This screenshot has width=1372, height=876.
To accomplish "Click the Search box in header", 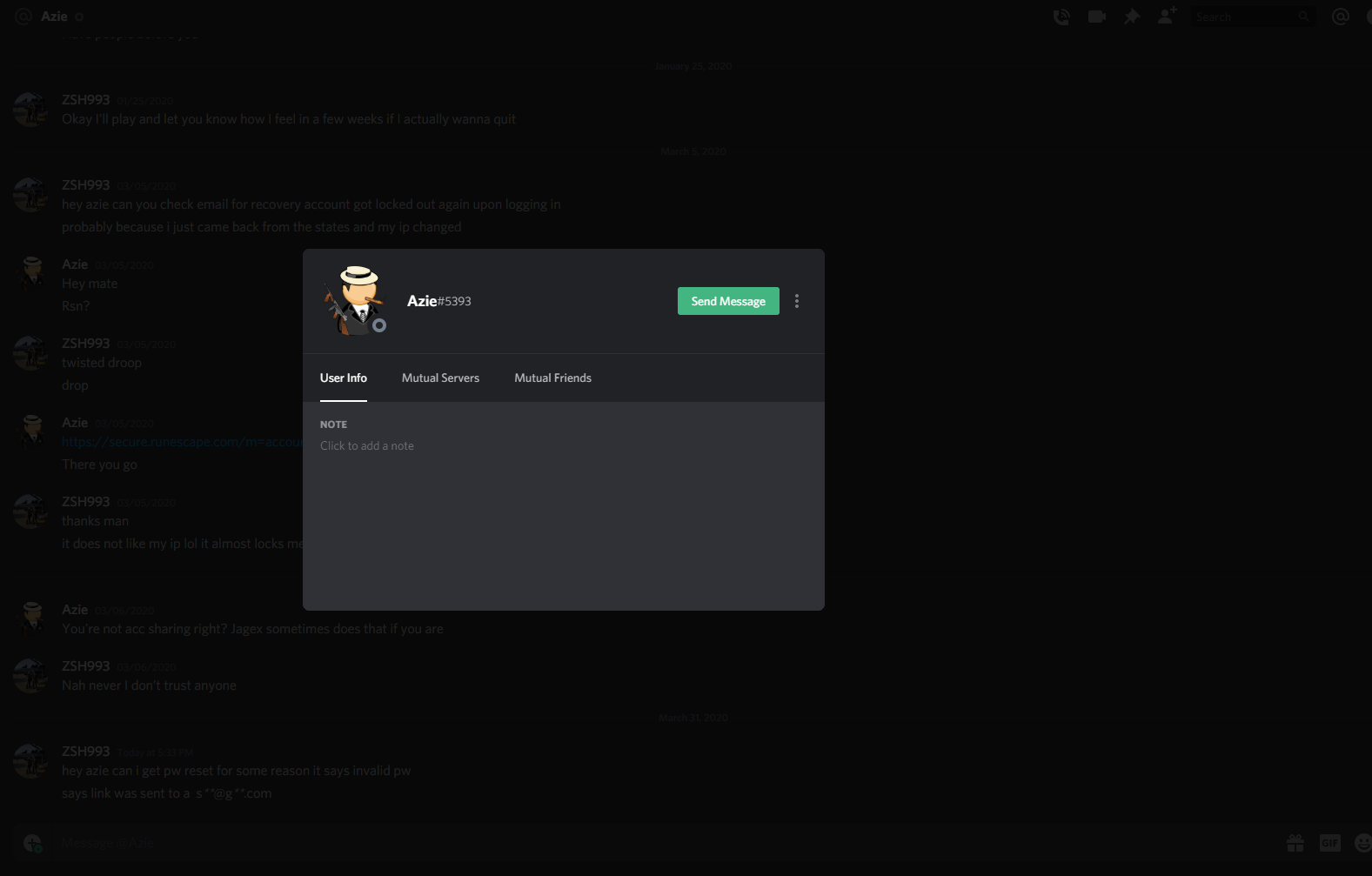I will point(1252,17).
